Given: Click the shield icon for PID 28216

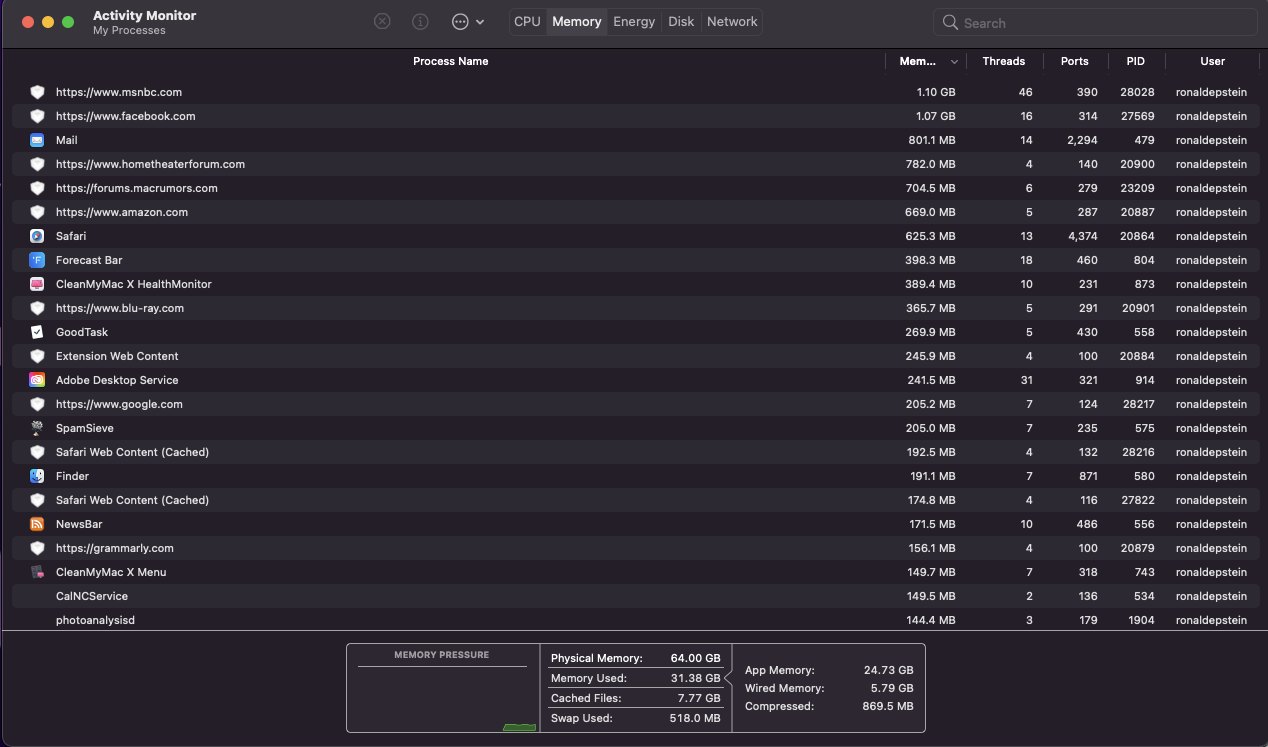Looking at the screenshot, I should click(x=37, y=452).
